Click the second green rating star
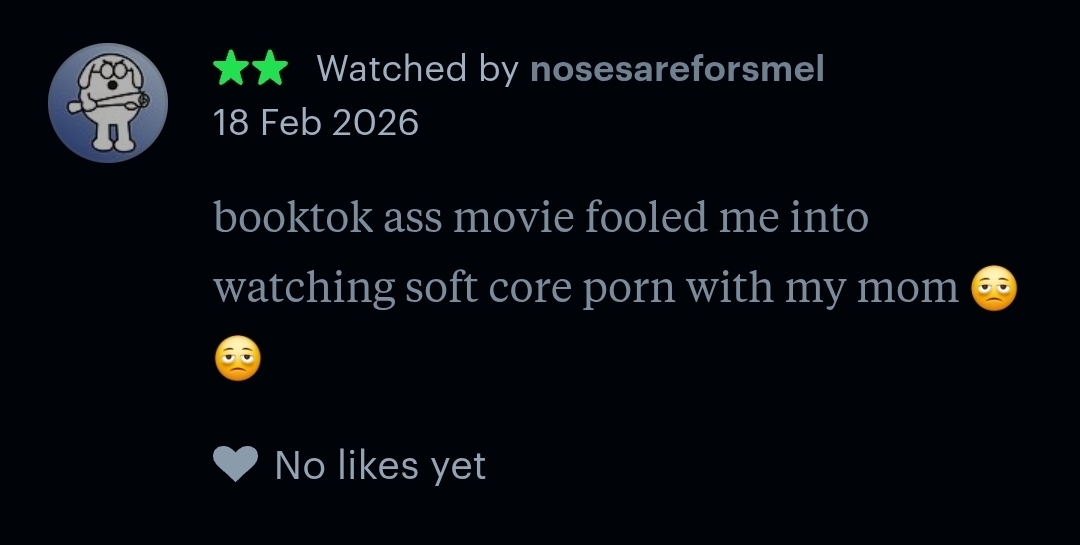 [270, 68]
